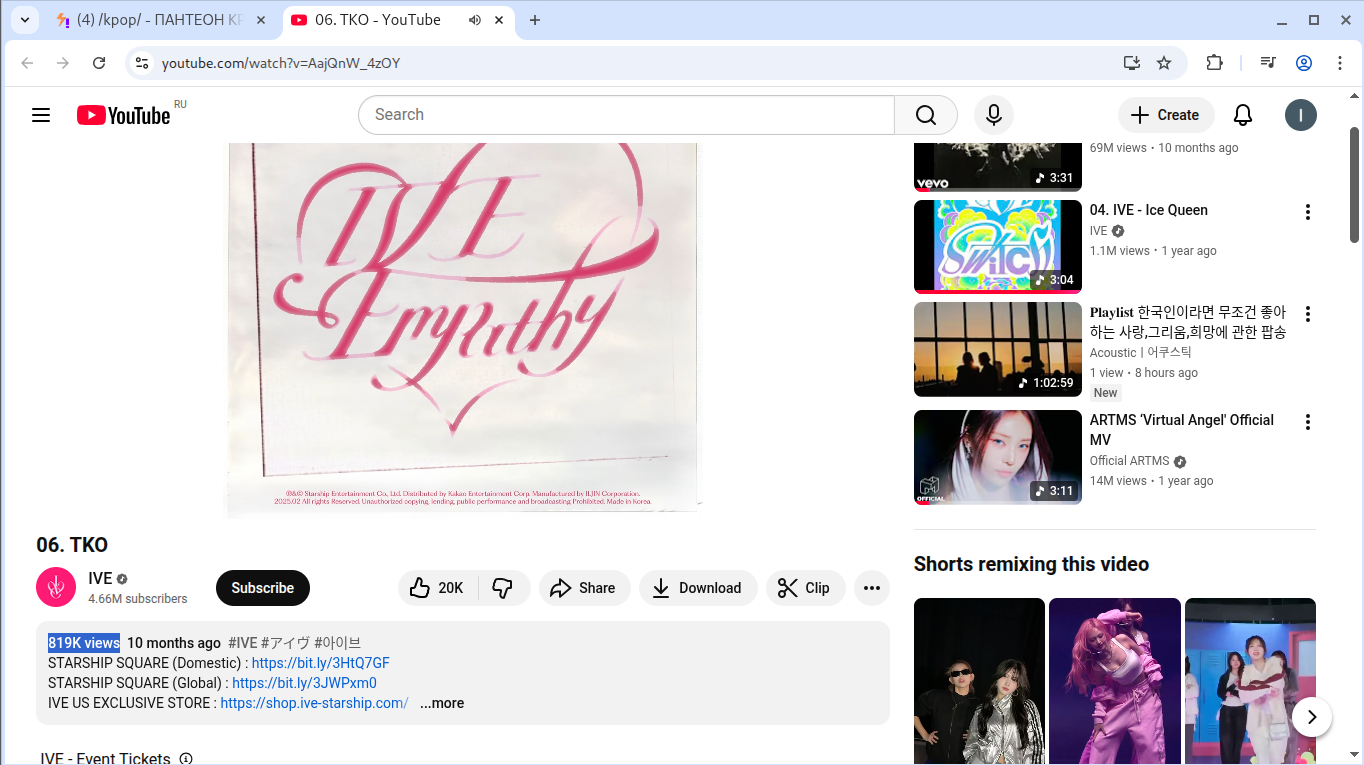This screenshot has width=1364, height=765.
Task: Play the Playlist sunset thumbnail video
Action: (998, 349)
